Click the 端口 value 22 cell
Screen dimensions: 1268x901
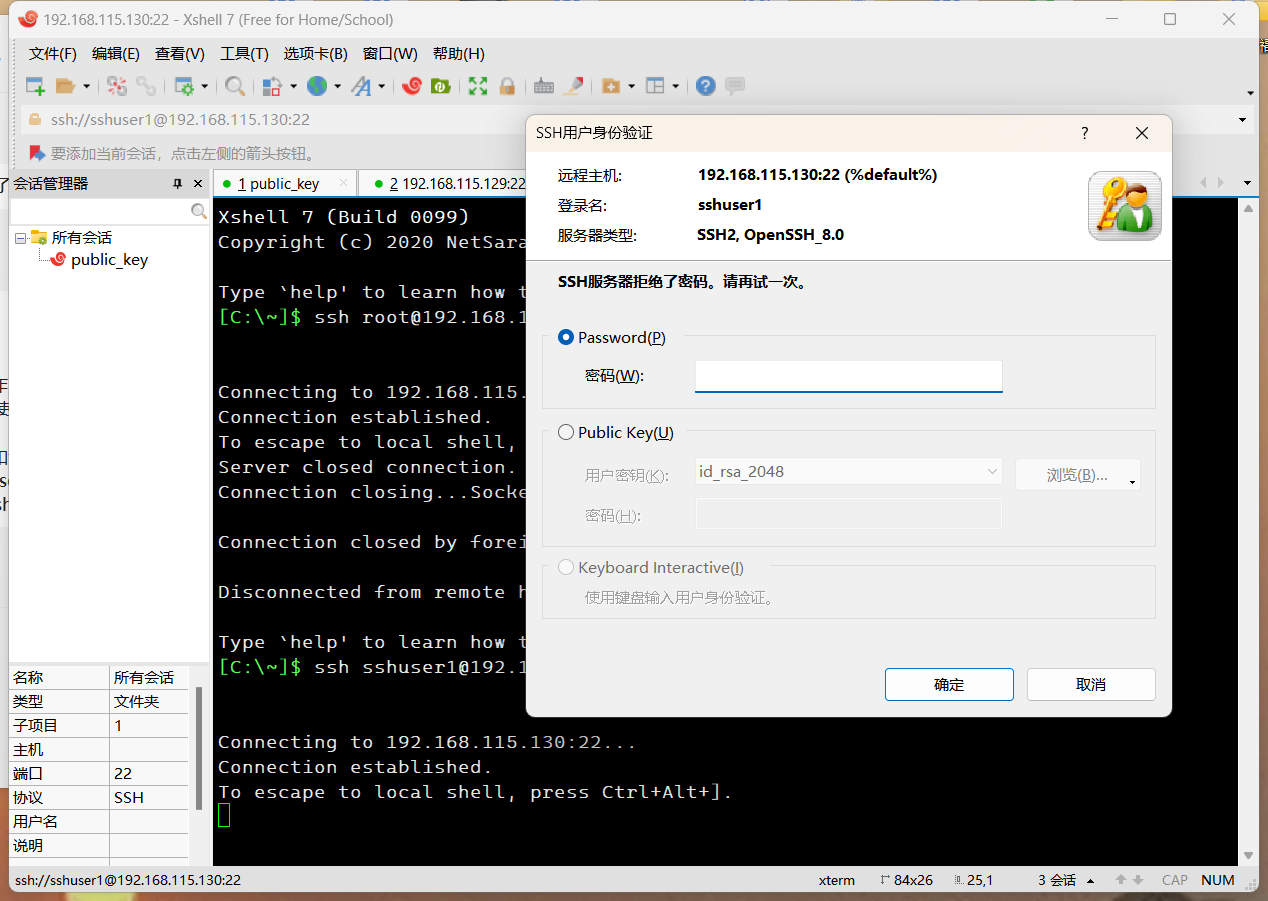pyautogui.click(x=149, y=774)
